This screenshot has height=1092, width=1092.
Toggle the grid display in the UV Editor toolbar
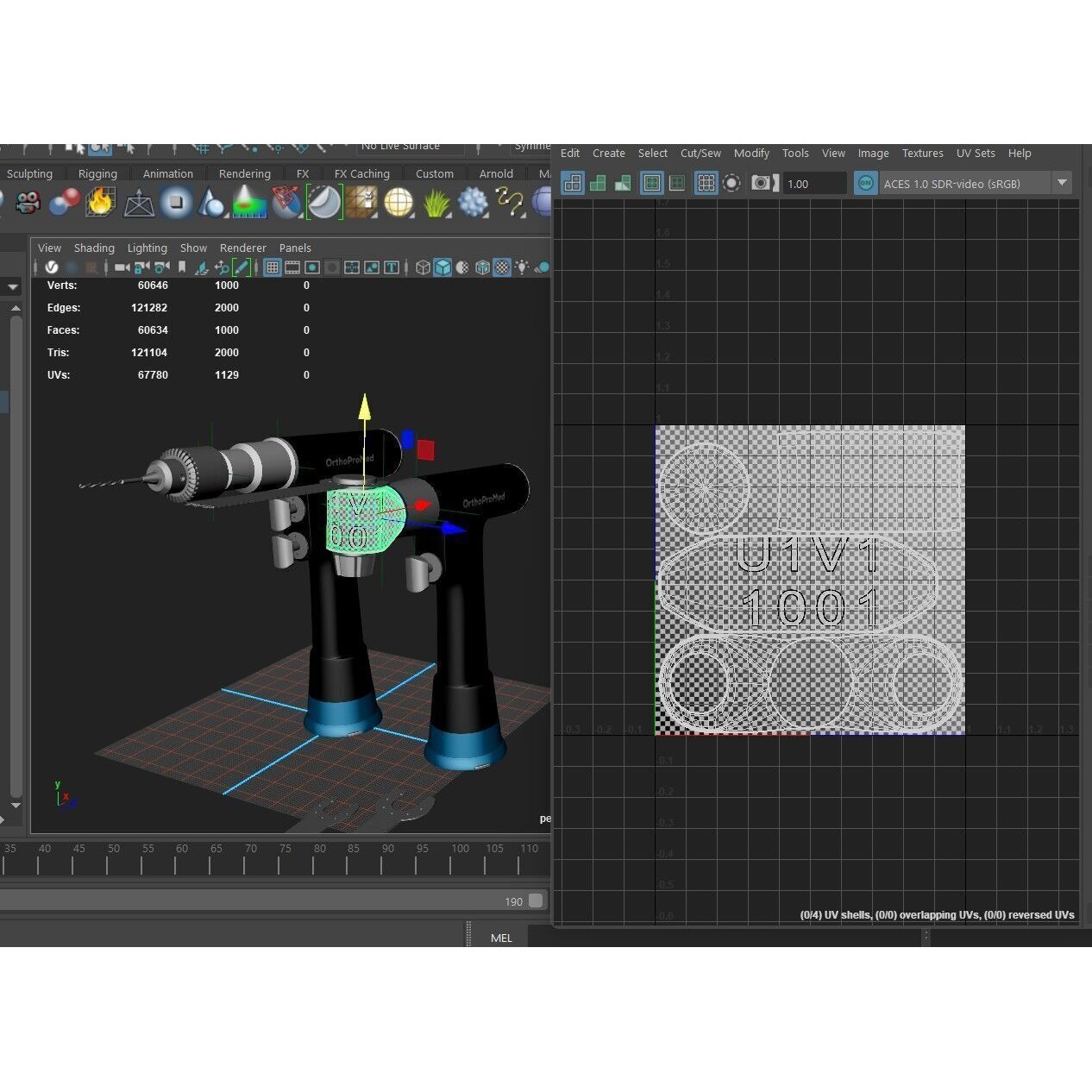[x=706, y=183]
